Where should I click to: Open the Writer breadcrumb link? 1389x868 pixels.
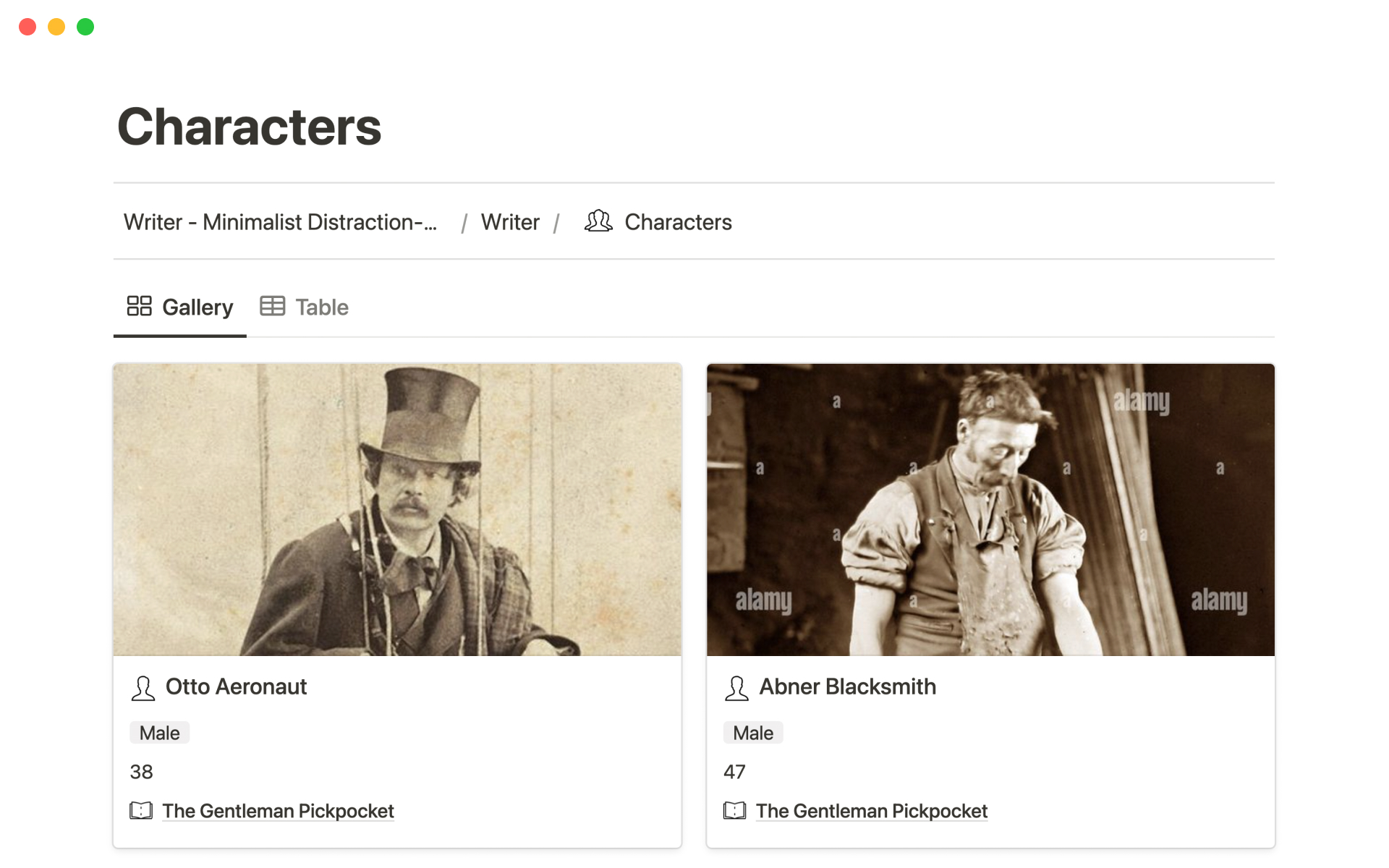tap(510, 222)
